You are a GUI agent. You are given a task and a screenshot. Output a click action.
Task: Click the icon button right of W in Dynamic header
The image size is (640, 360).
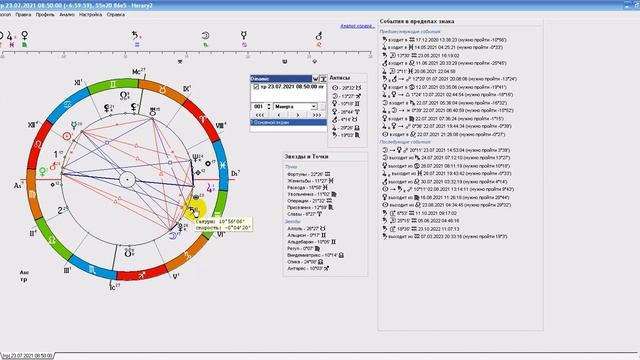click(322, 79)
